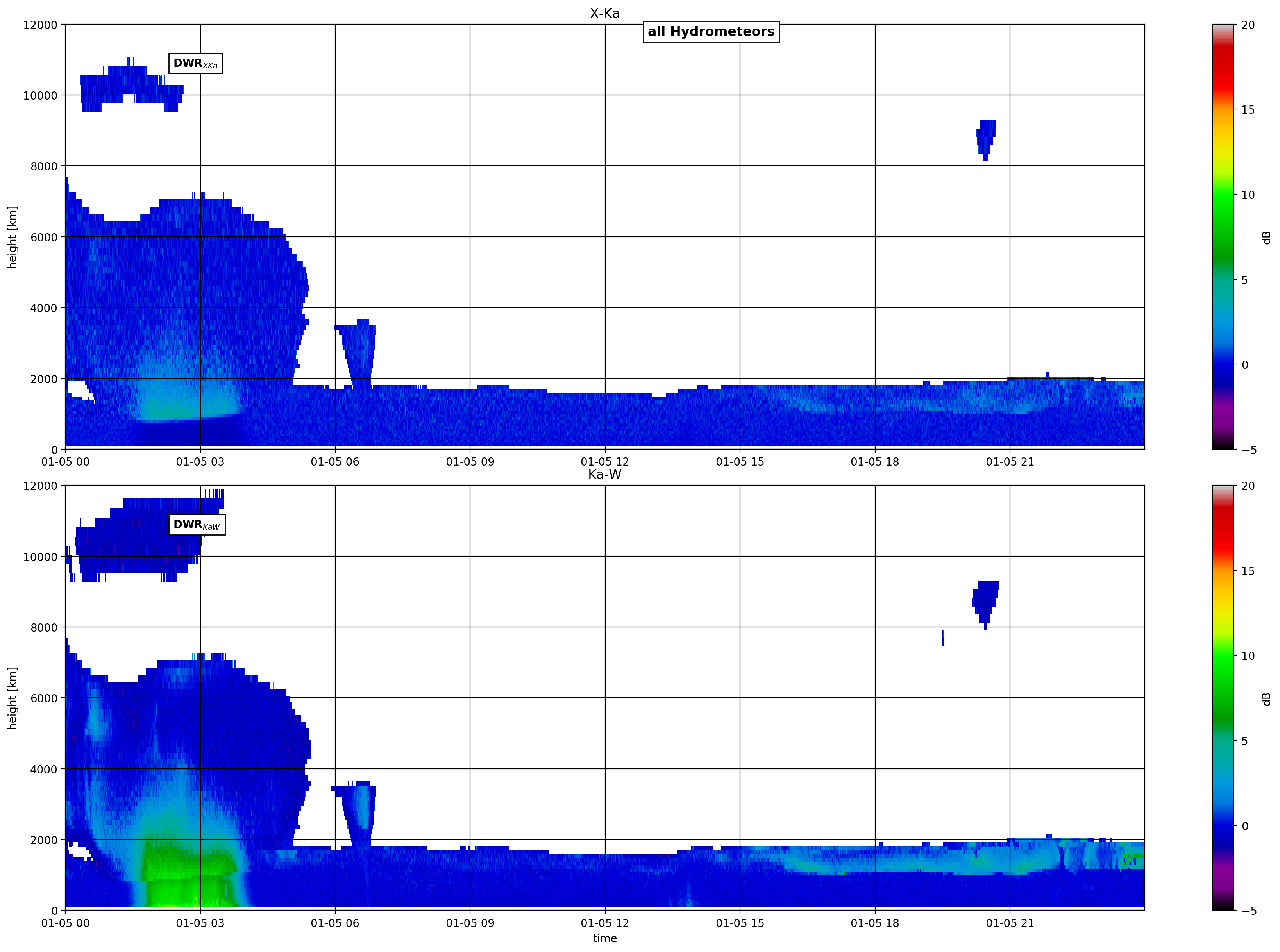Click the purple bottom of the X-Ka colorbar

point(1223,423)
